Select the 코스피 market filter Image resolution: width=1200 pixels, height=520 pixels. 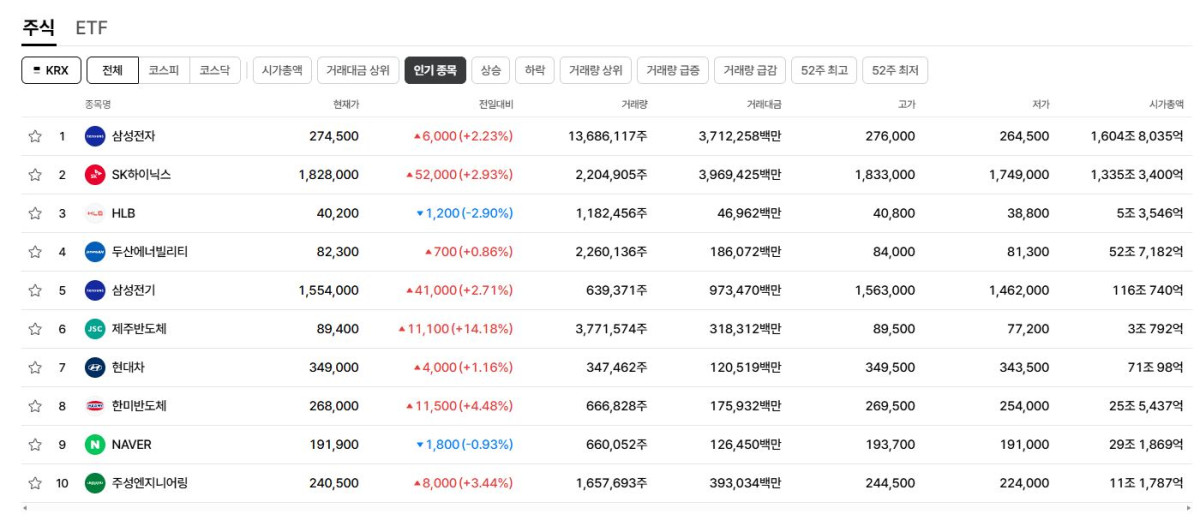coord(163,70)
